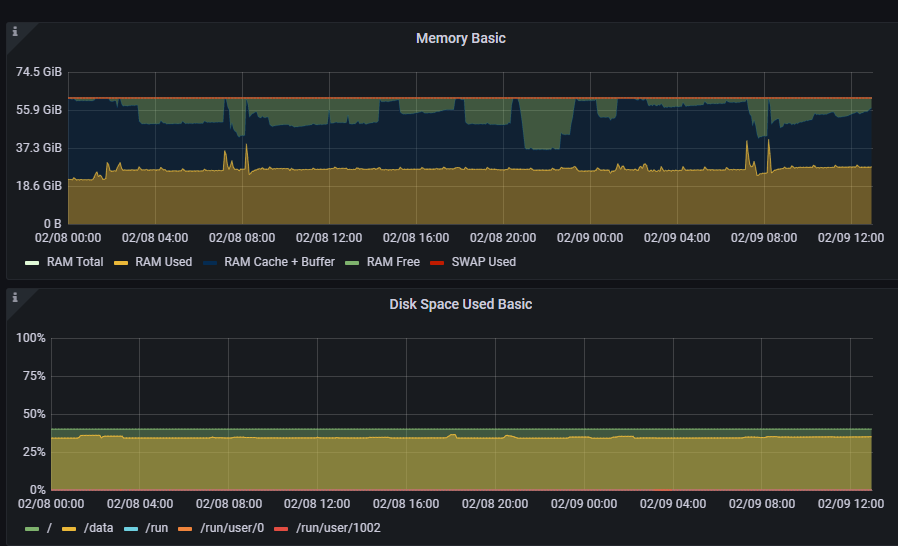Toggle /run series in disk legend
This screenshot has height=546, width=898.
[156, 528]
